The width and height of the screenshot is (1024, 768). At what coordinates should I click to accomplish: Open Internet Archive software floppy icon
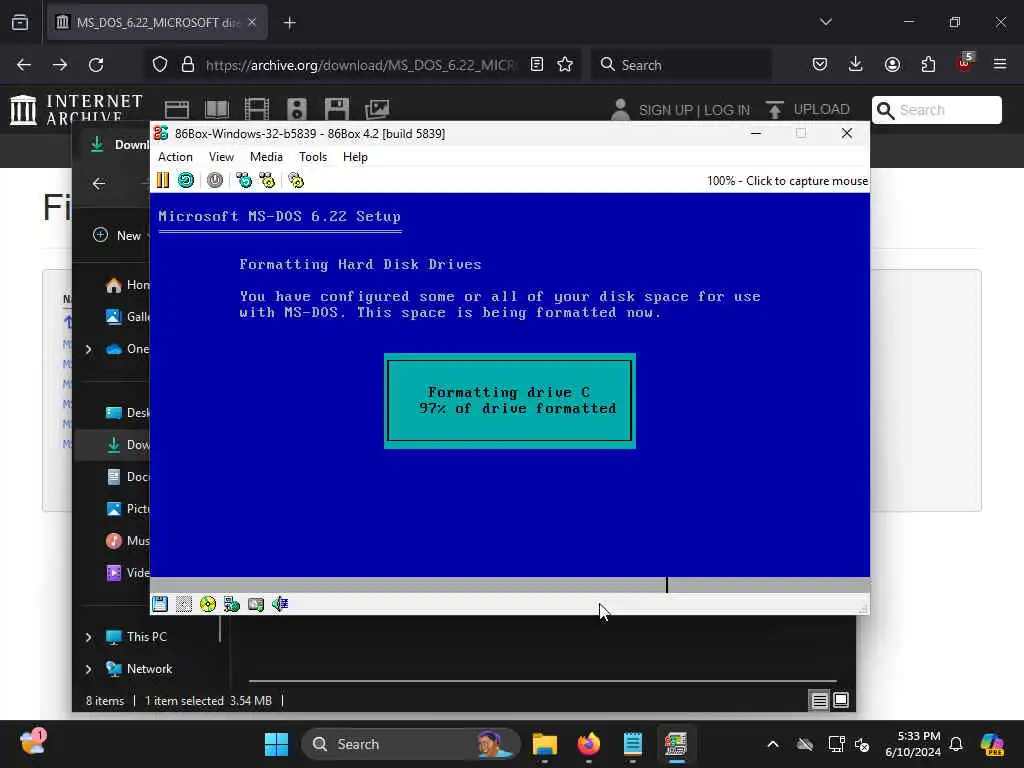337,109
